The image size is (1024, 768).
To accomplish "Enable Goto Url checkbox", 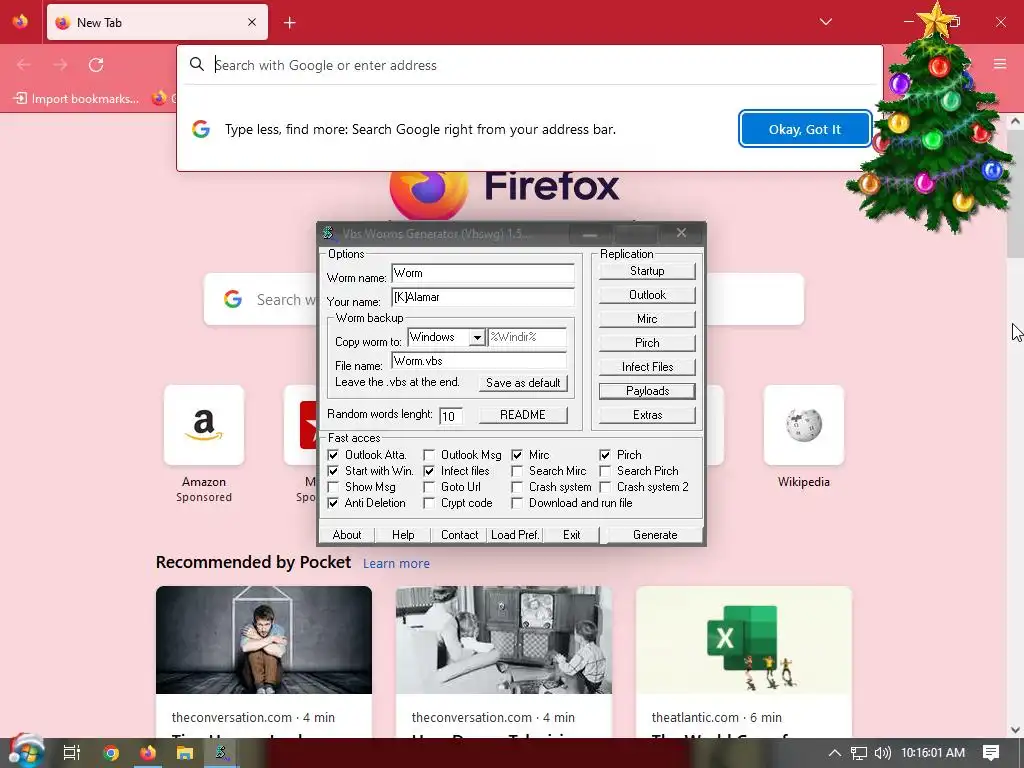I will [429, 487].
